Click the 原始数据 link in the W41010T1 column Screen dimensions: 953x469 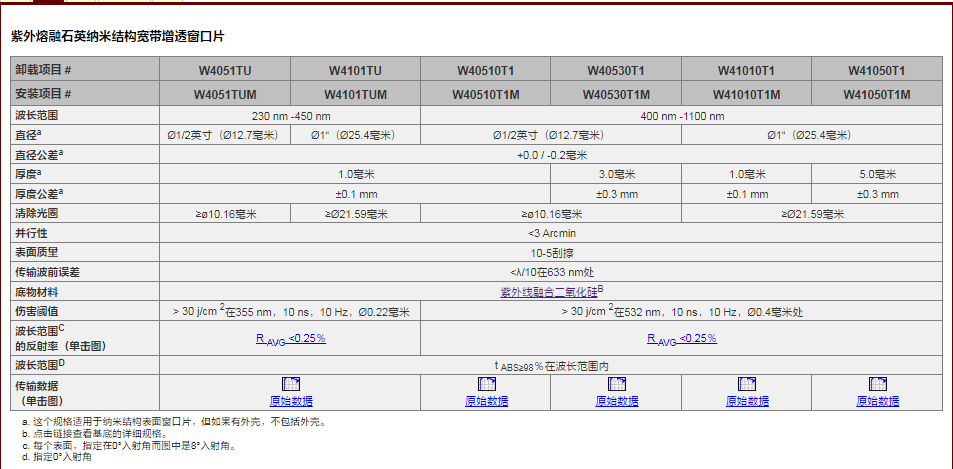click(x=746, y=401)
